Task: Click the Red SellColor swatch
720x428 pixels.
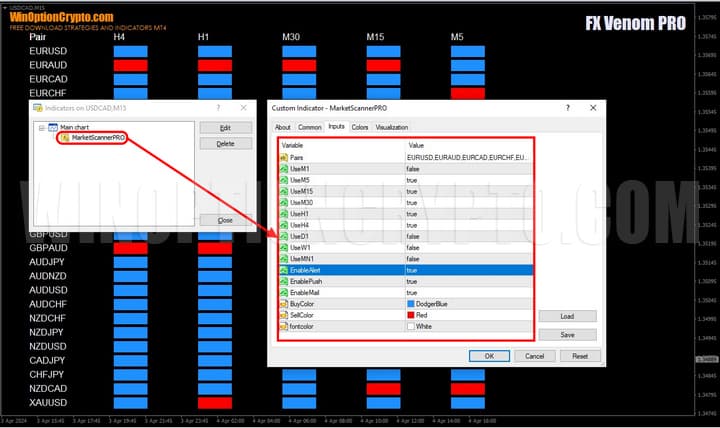Action: pyautogui.click(x=411, y=315)
